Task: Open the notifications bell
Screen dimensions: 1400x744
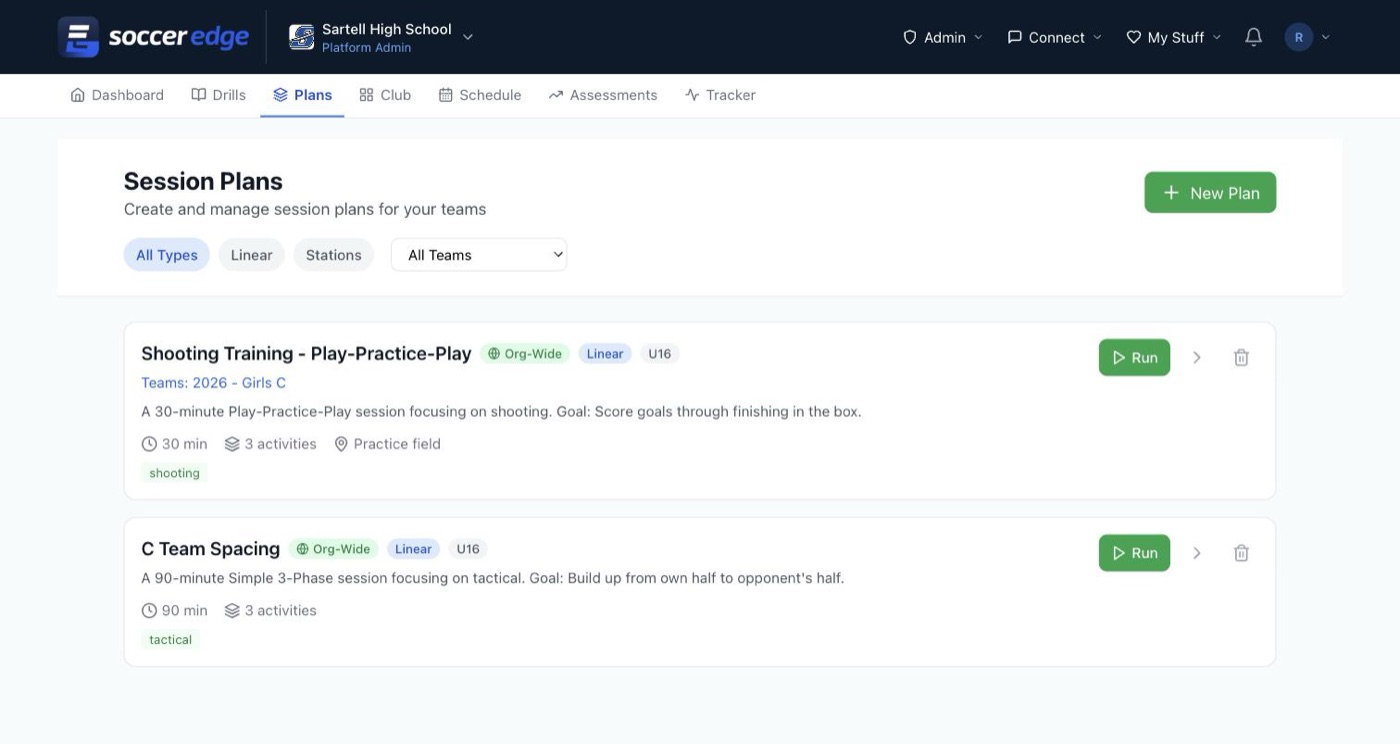Action: point(1253,37)
